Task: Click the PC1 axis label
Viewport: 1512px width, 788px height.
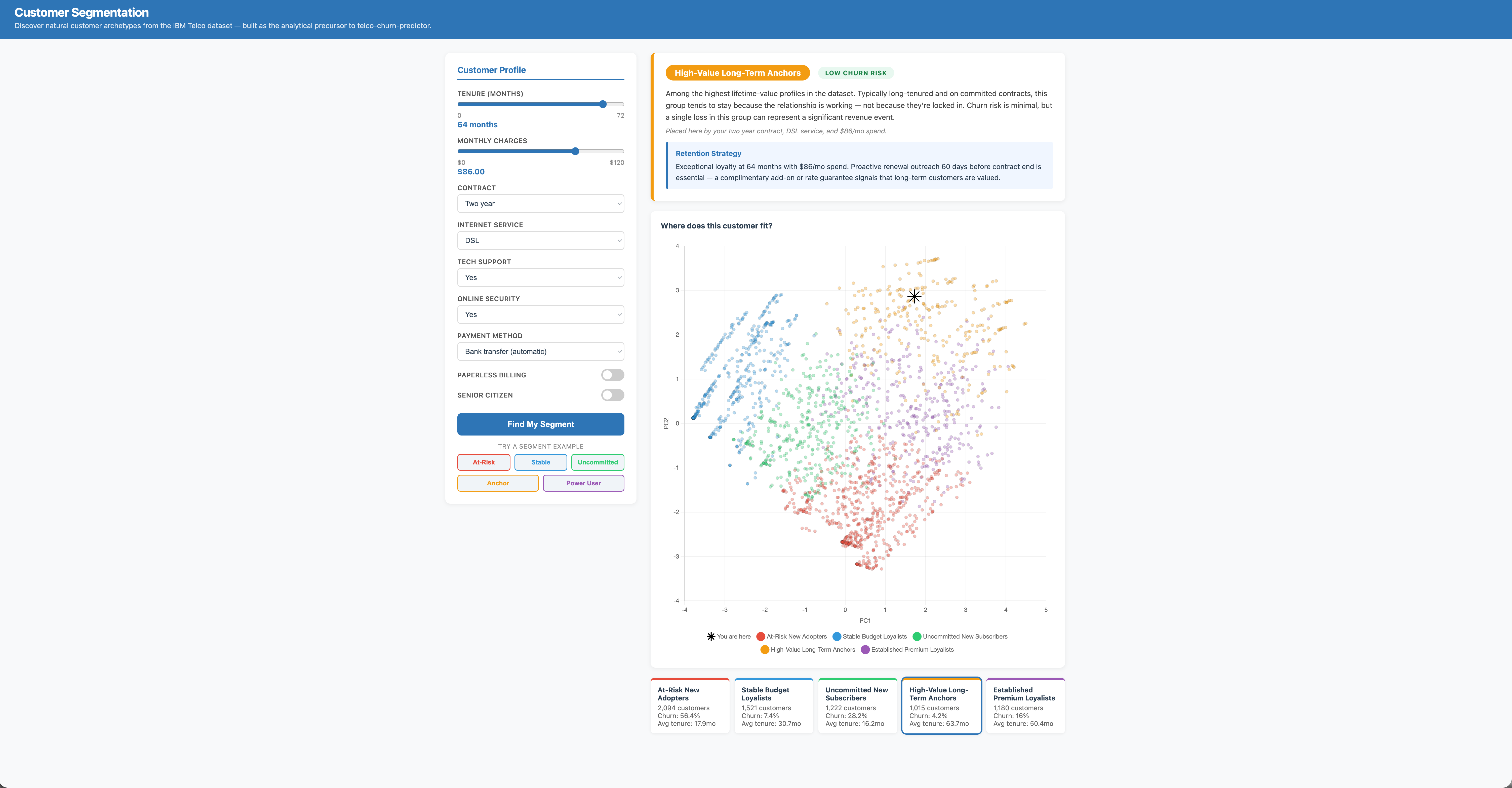Action: coord(865,621)
